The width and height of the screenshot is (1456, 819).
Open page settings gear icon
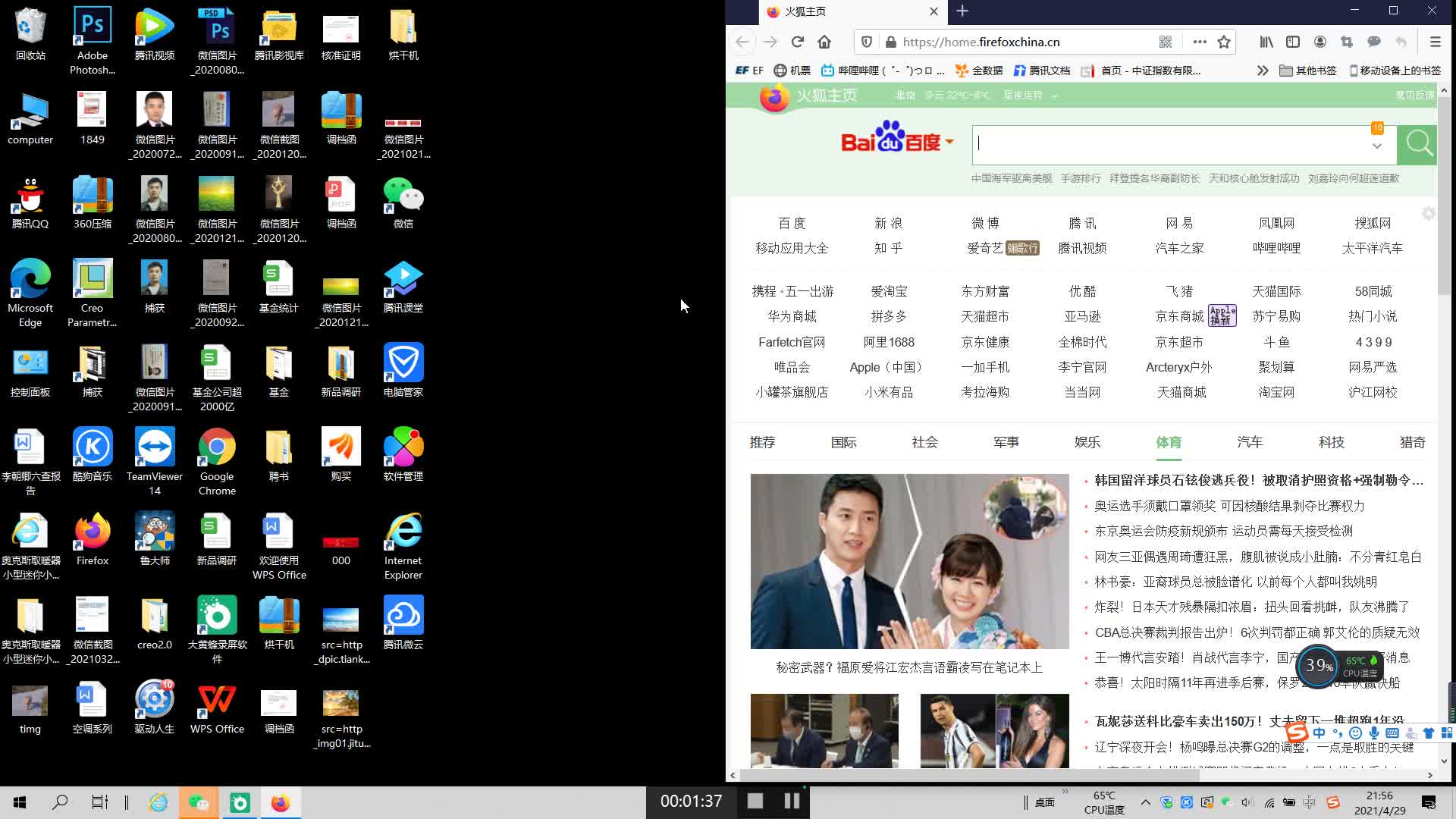point(1429,214)
